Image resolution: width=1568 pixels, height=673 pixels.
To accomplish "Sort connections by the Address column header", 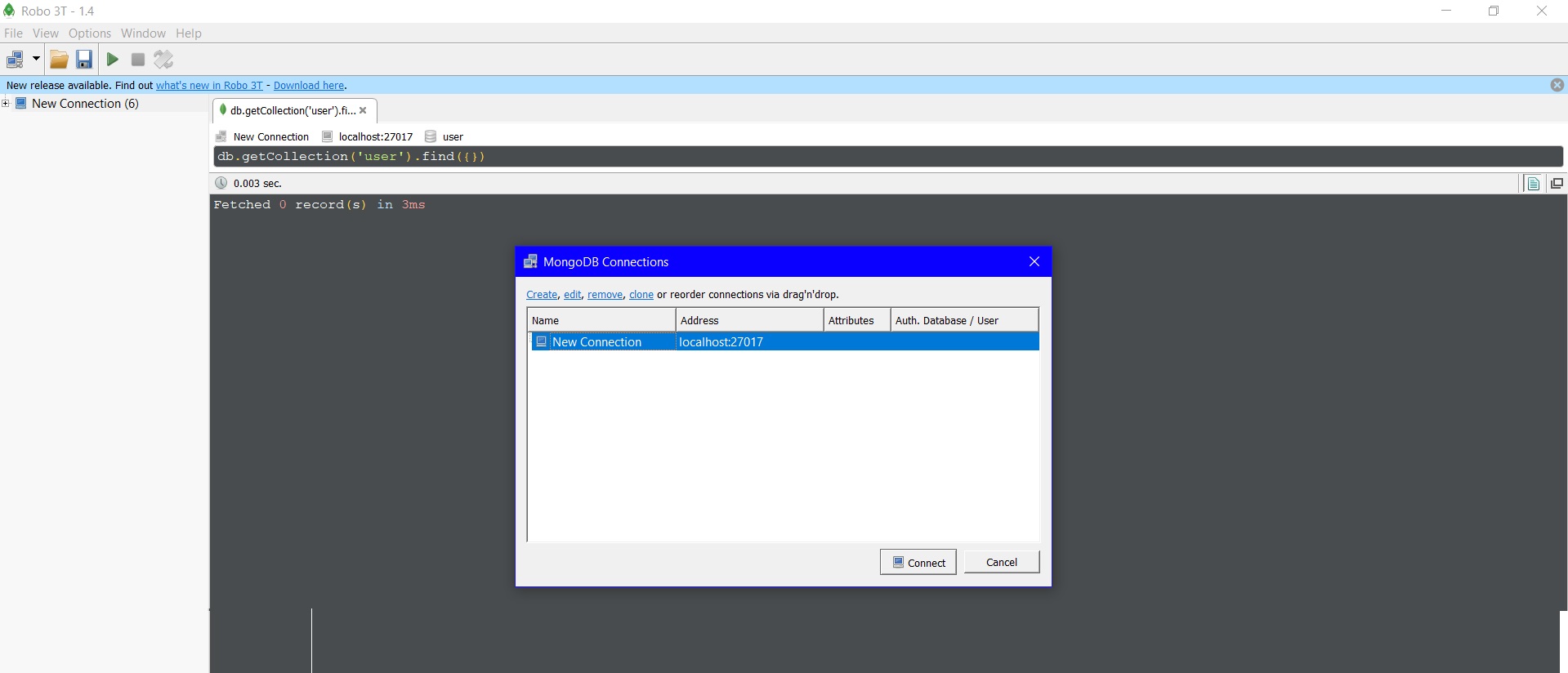I will click(x=749, y=320).
